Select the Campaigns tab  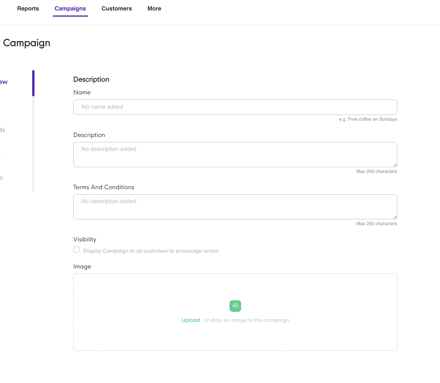[x=70, y=9]
